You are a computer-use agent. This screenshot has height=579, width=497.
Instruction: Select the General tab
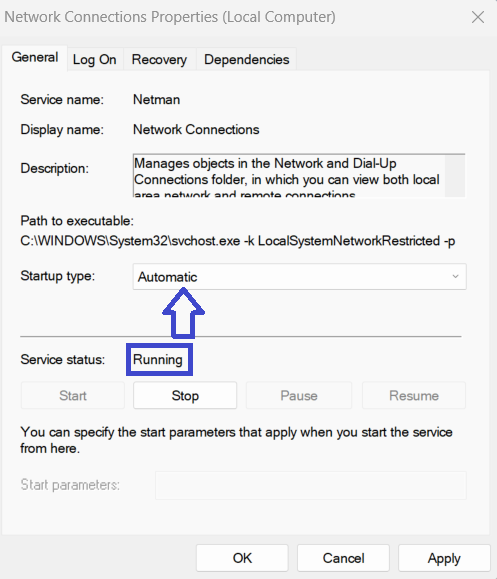pos(35,58)
